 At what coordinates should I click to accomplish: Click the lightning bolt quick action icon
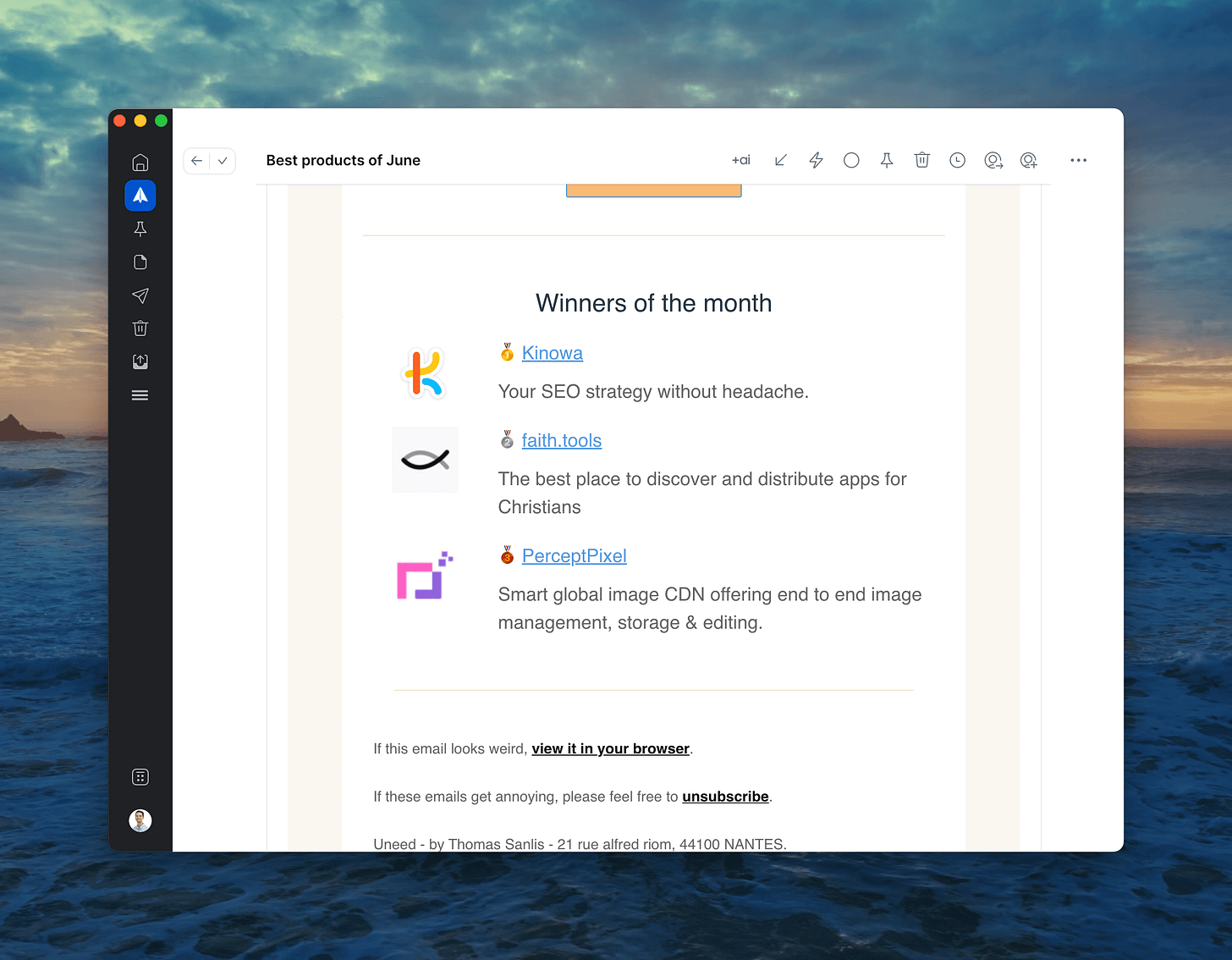click(817, 160)
